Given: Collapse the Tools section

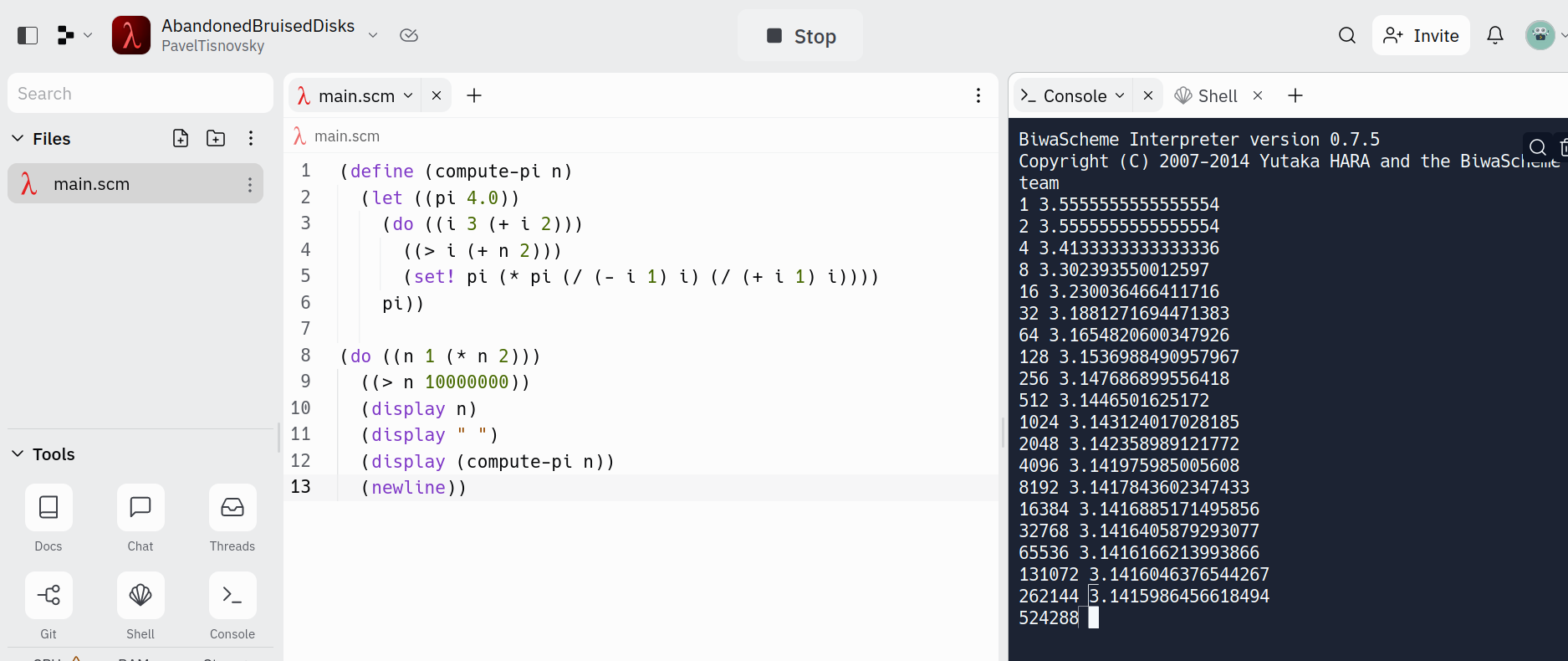Looking at the screenshot, I should [x=18, y=453].
